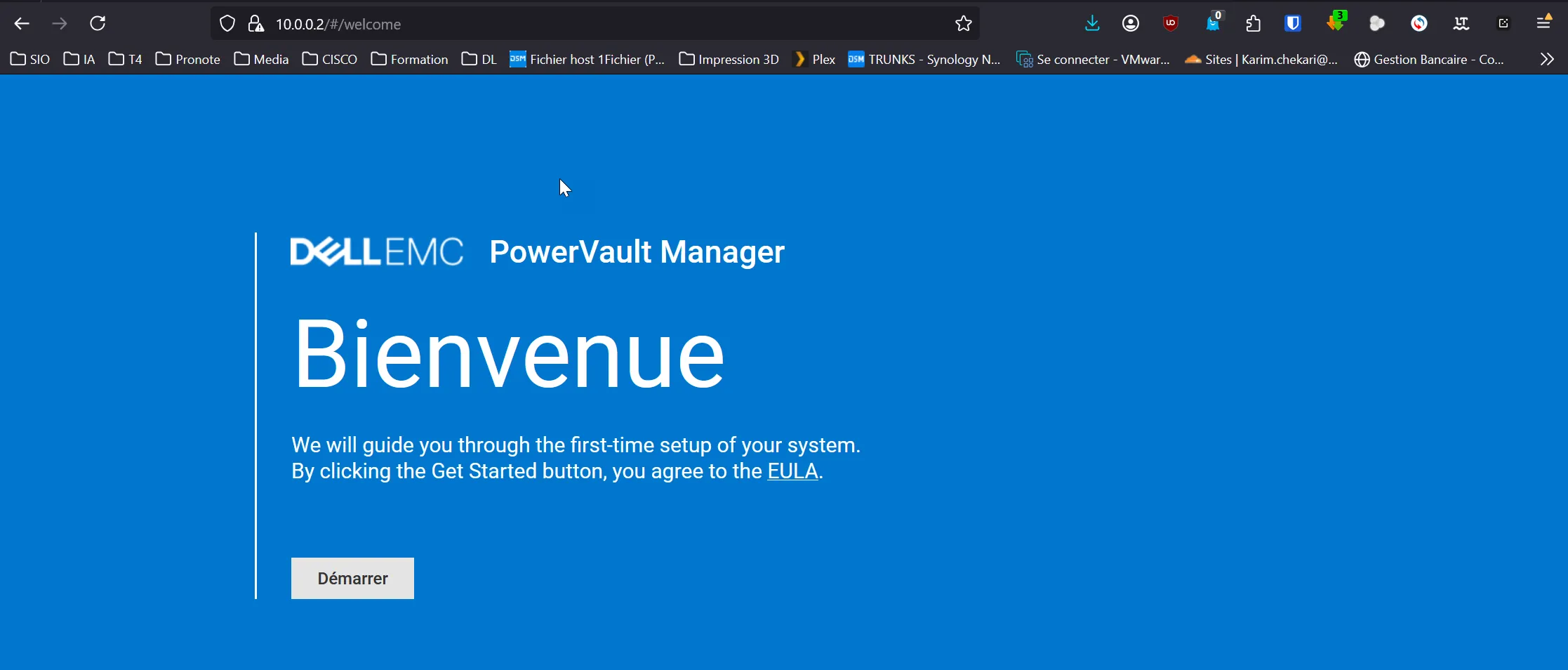Click the Démarrer button
This screenshot has width=1568, height=670.
[x=352, y=578]
